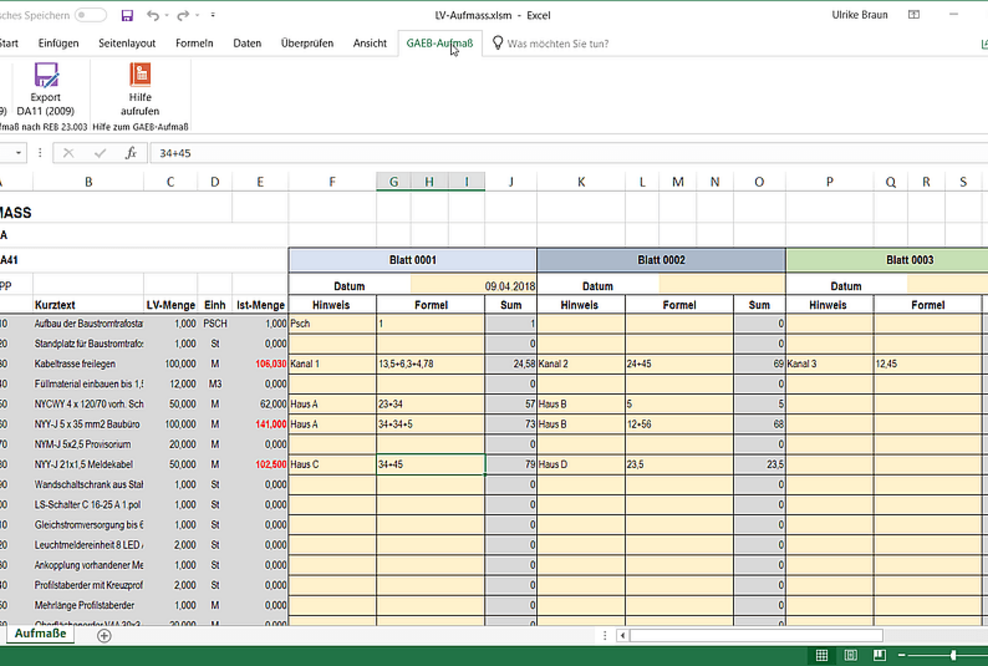Click the add new sheet button
This screenshot has width=988, height=666.
pyautogui.click(x=103, y=634)
